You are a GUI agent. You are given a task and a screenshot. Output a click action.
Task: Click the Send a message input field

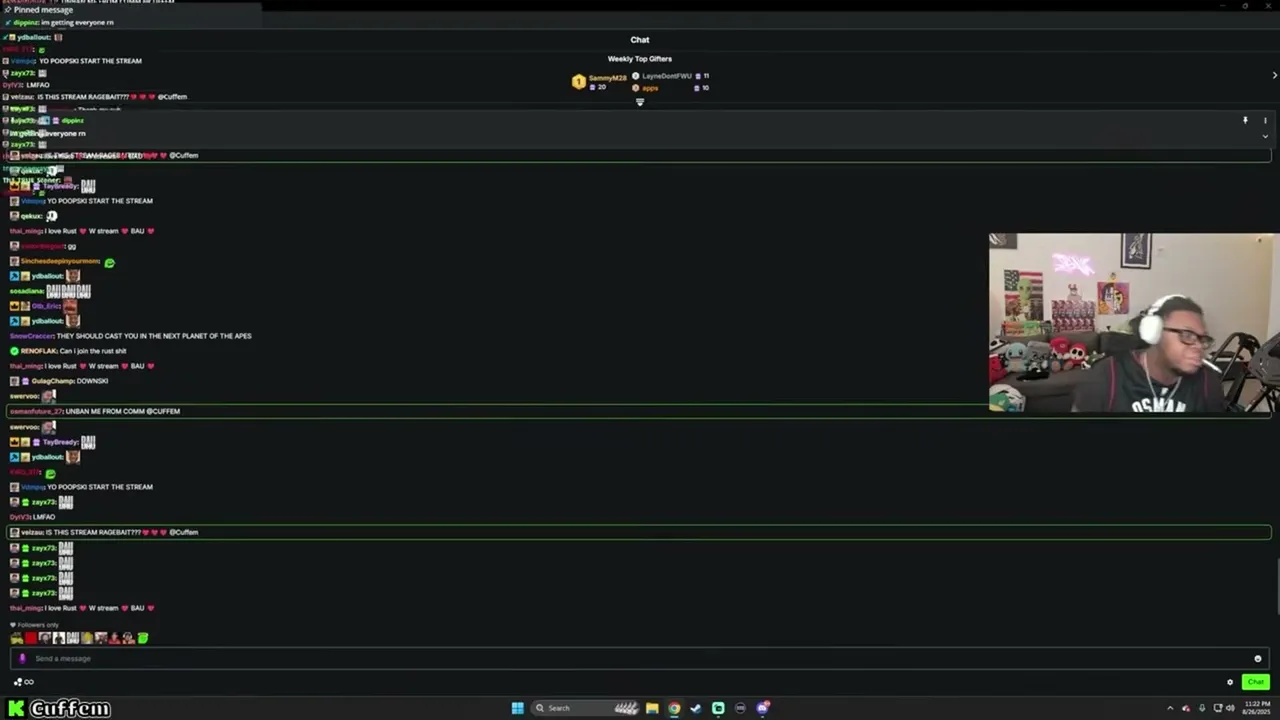640,658
